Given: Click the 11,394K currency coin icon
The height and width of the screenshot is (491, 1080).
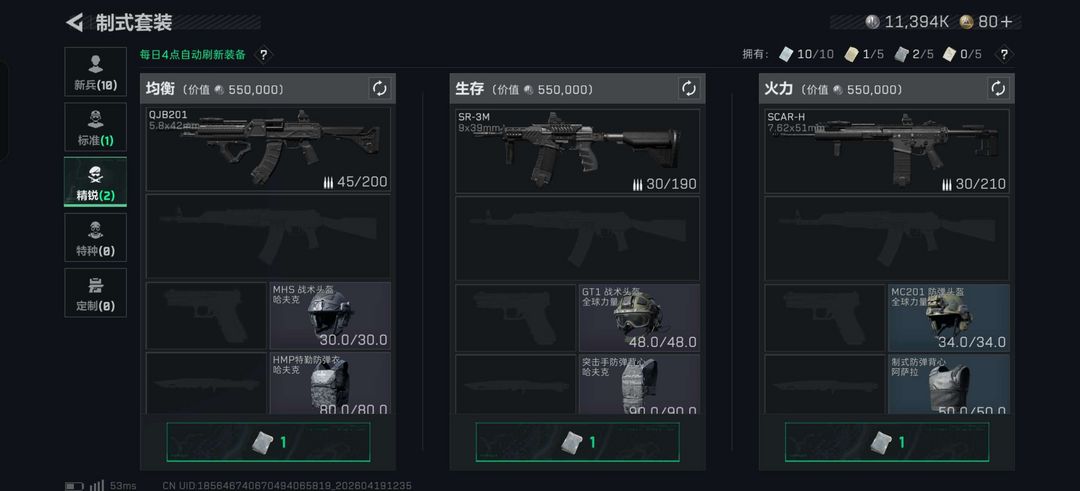Looking at the screenshot, I should pos(873,22).
